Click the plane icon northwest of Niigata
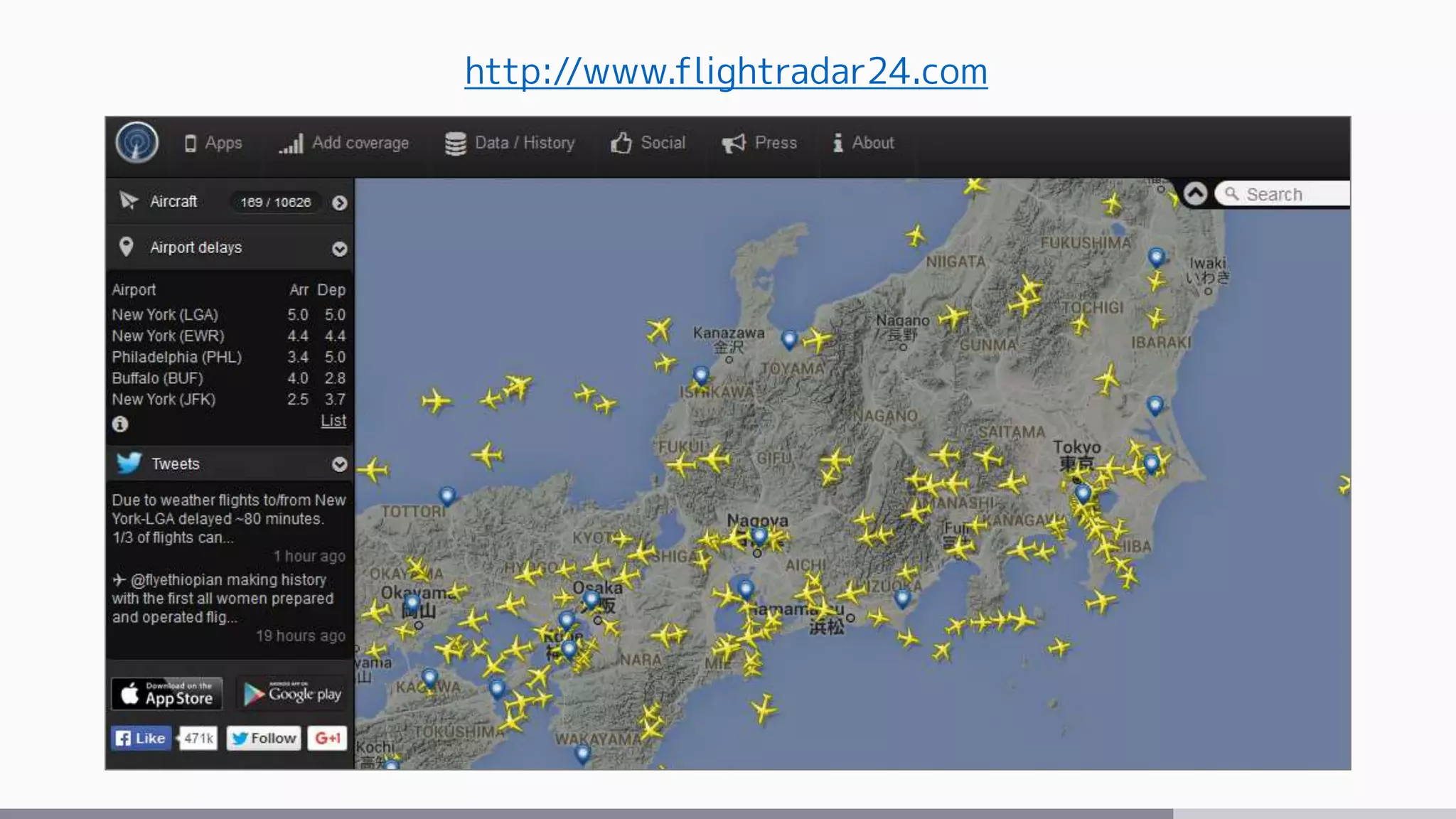 coord(916,235)
